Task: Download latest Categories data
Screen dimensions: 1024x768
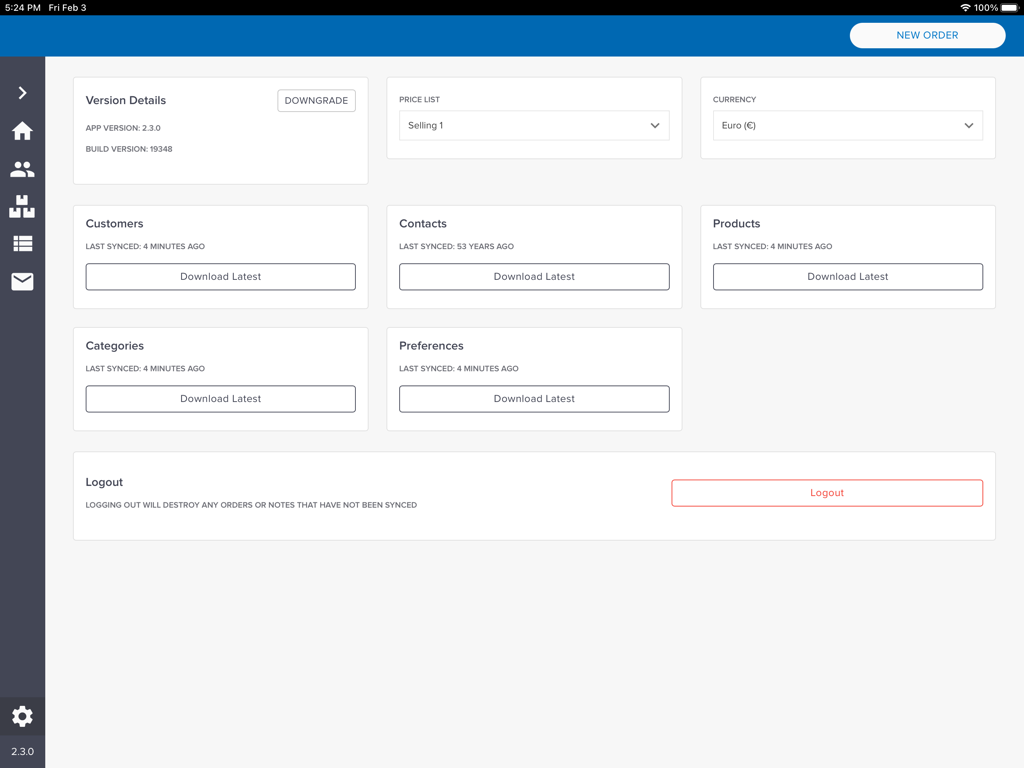Action: 220,398
